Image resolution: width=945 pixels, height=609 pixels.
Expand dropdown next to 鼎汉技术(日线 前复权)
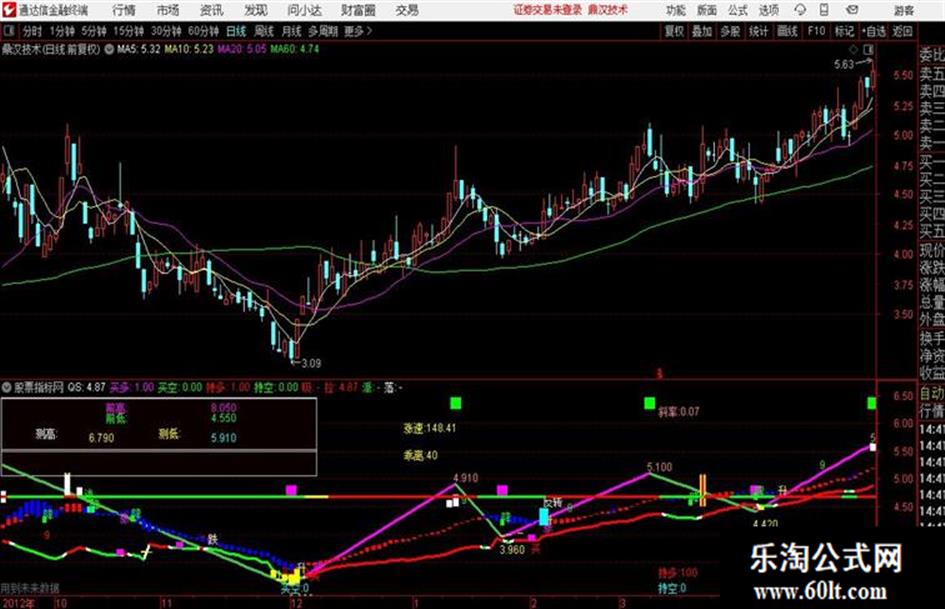(109, 49)
